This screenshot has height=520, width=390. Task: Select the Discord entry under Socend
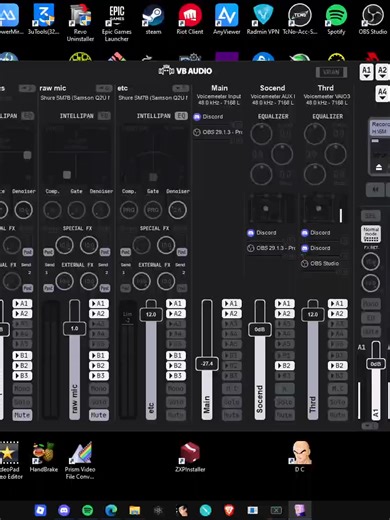coord(262,233)
